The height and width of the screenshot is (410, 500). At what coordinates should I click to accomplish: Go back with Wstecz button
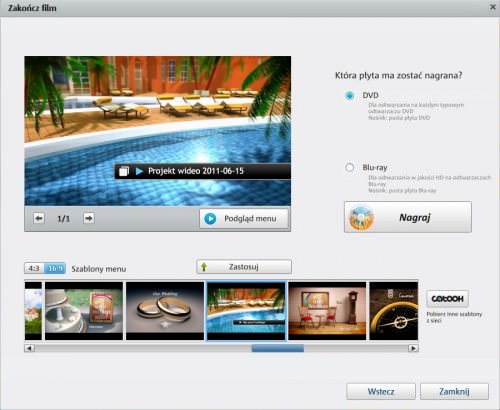(x=381, y=391)
